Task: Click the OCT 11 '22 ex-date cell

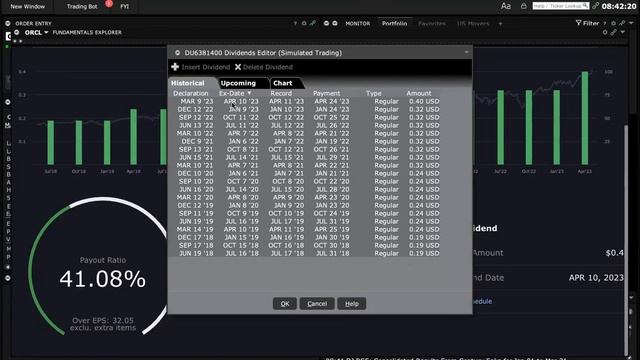Action: point(241,117)
